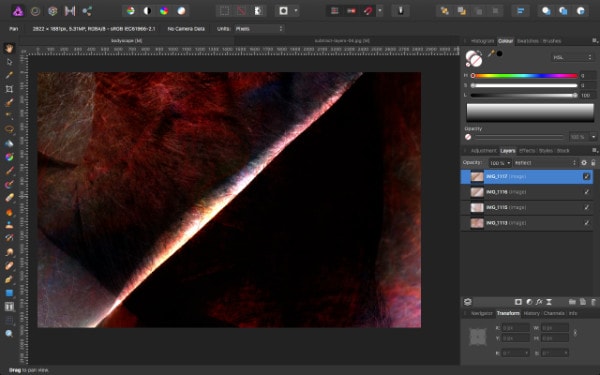Open the Reflect blend mode dropdown

545,163
